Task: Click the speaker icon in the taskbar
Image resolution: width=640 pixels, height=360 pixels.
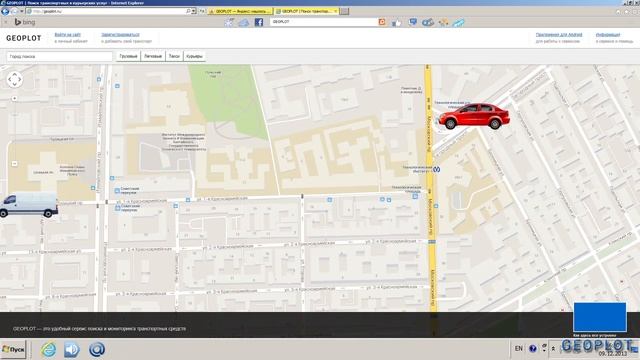Action: pyautogui.click(x=72, y=349)
